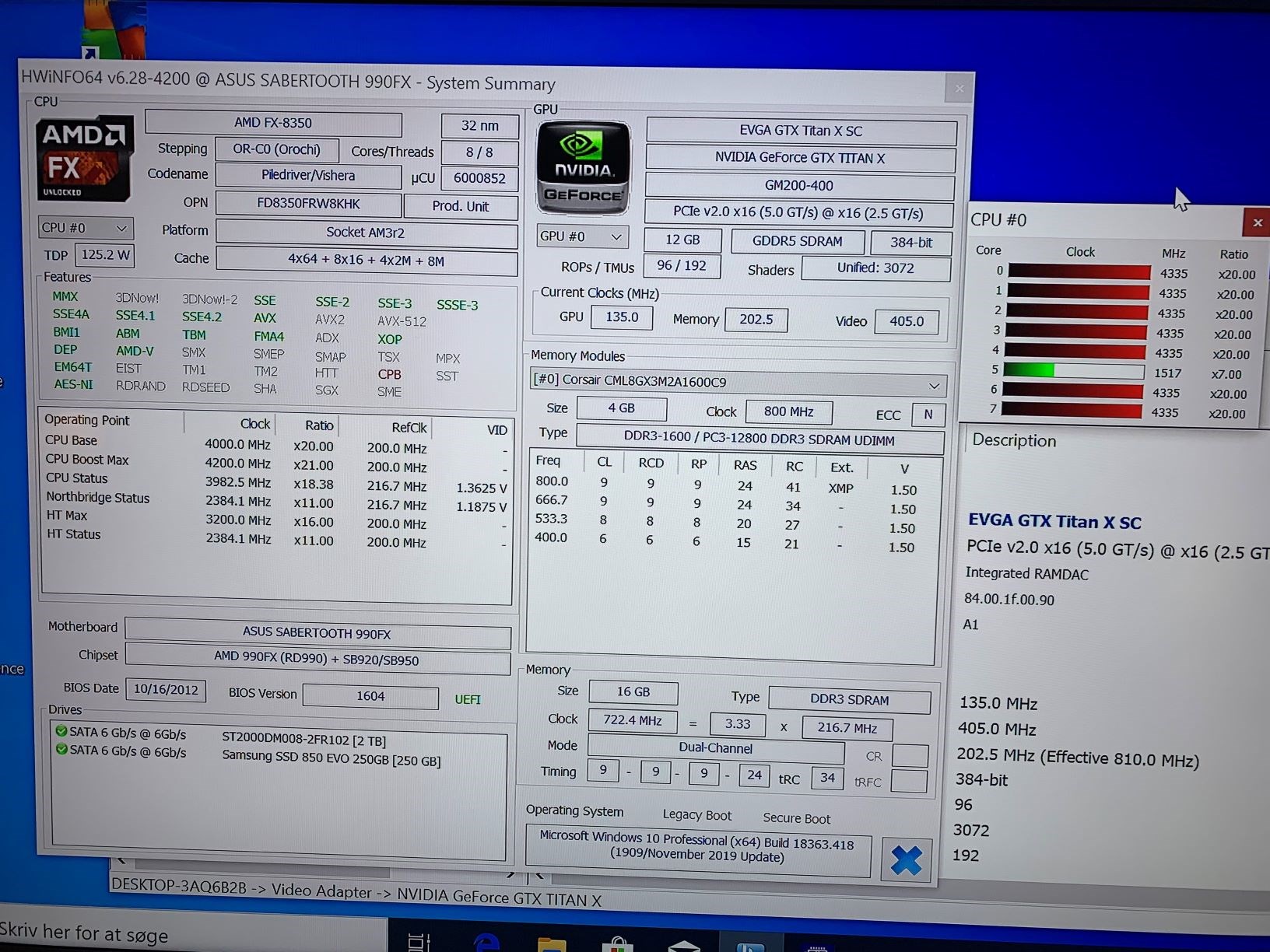Click the BIOS Version 1604 field

point(370,696)
